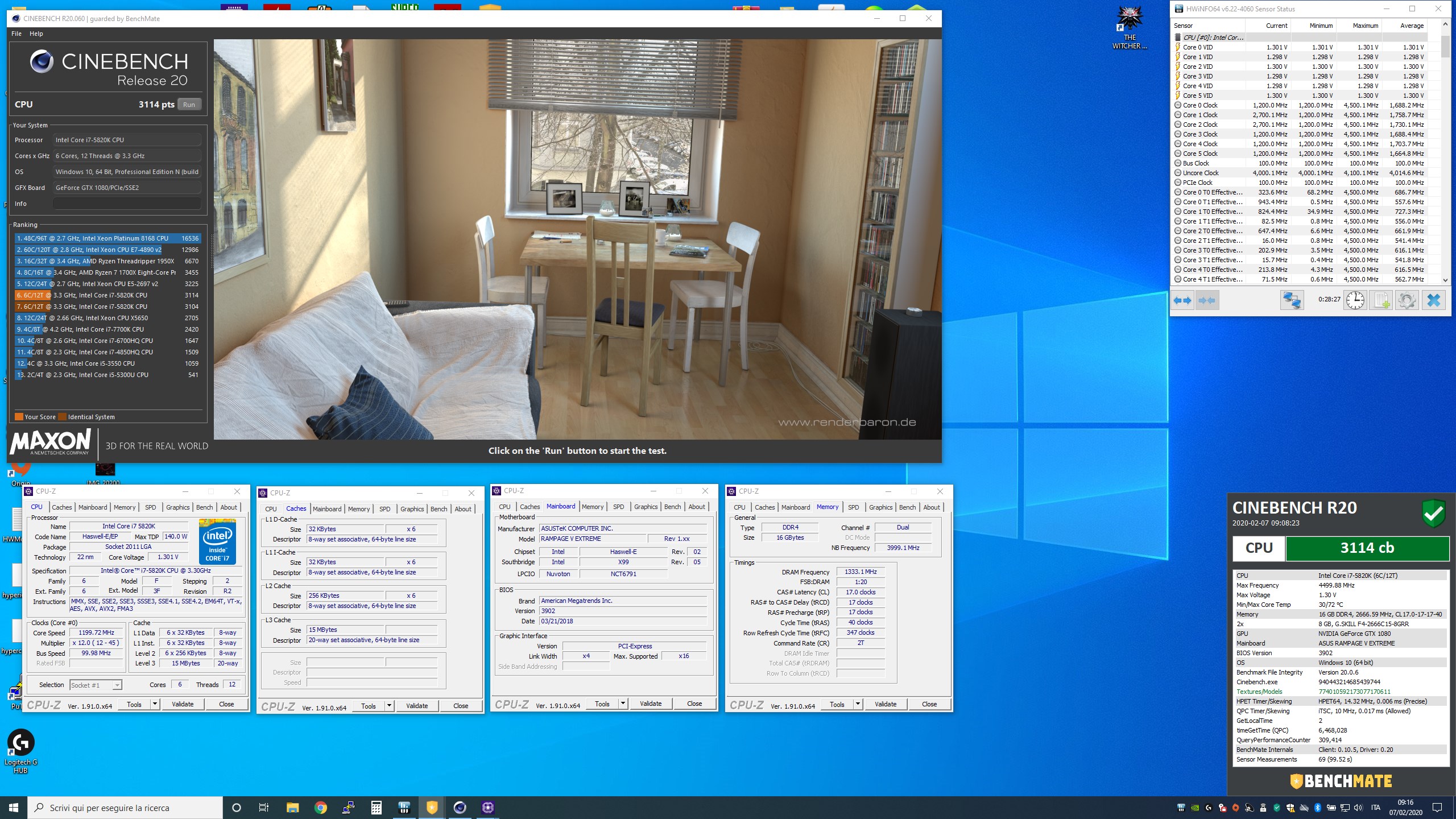Click the Bluetooth tray icon
The height and width of the screenshot is (819, 1456).
1317,808
